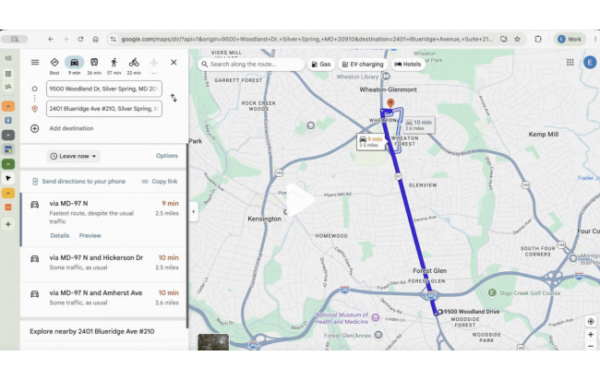Click the Search along the route field

coord(251,64)
